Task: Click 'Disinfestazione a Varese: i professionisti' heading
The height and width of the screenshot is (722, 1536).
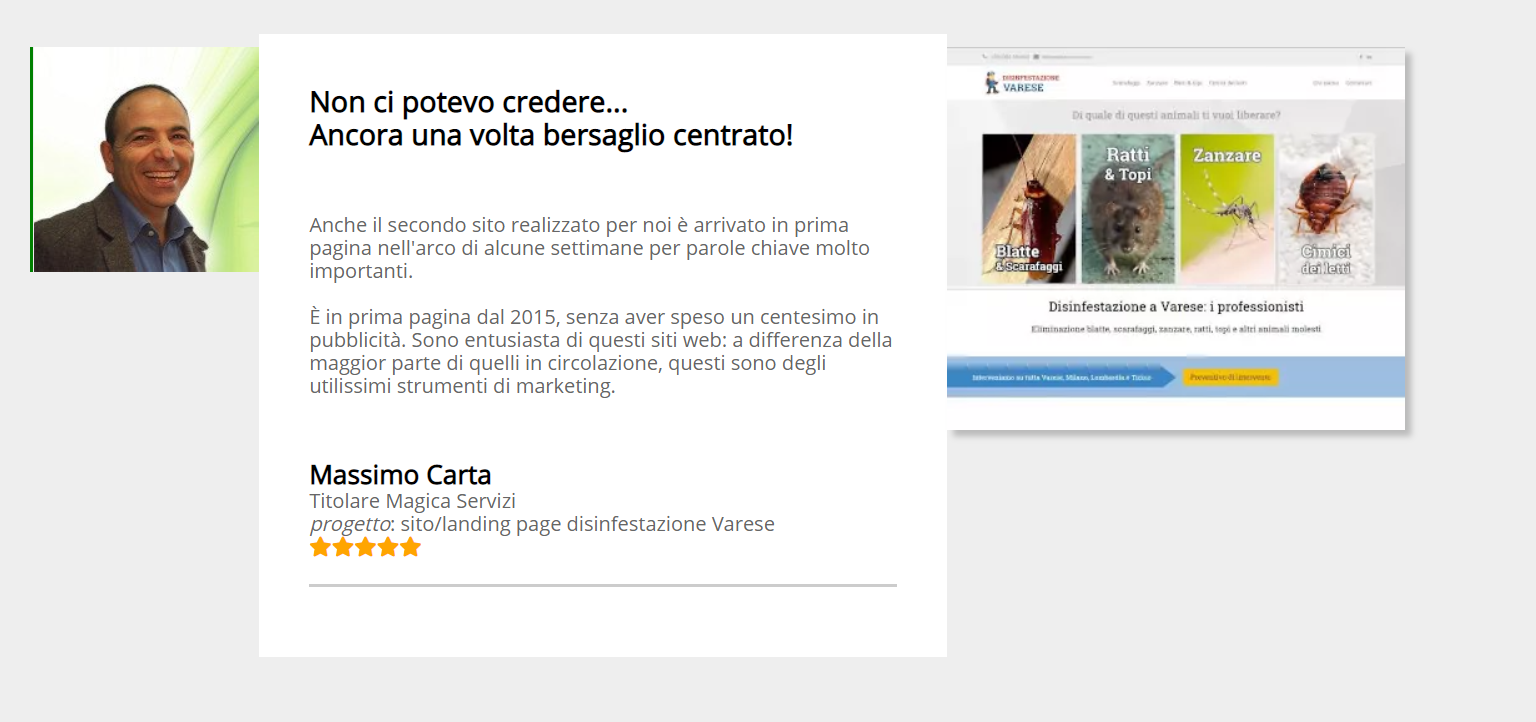Action: coord(1175,307)
